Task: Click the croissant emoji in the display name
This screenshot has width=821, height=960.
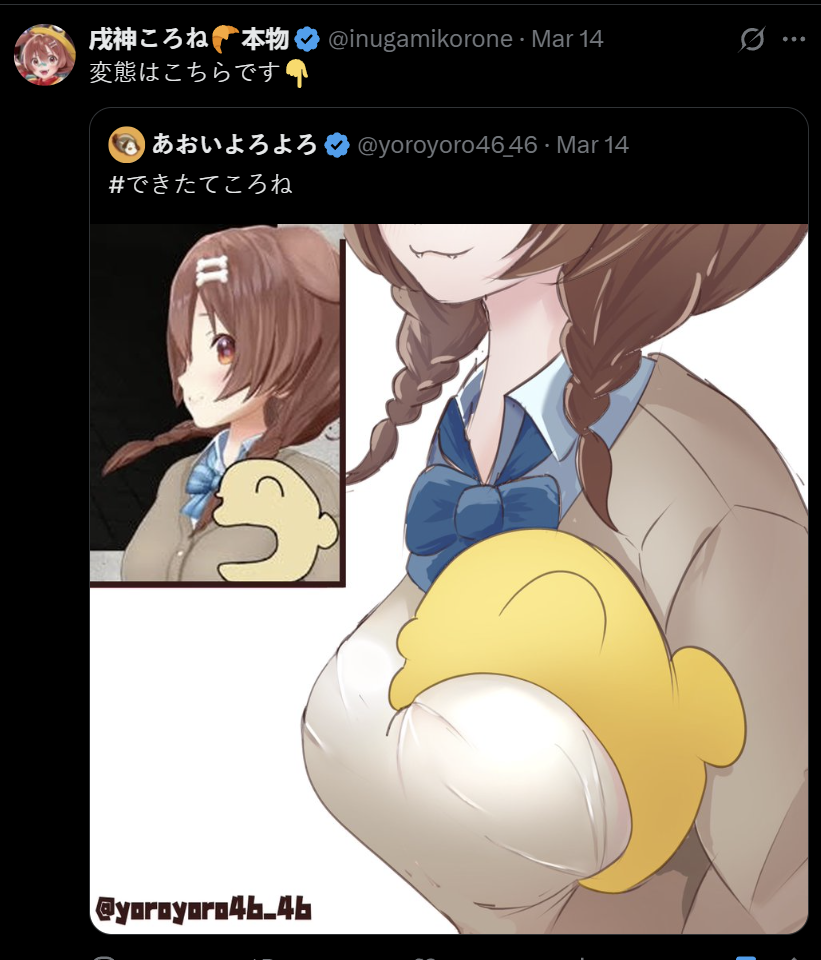Action: 225,39
